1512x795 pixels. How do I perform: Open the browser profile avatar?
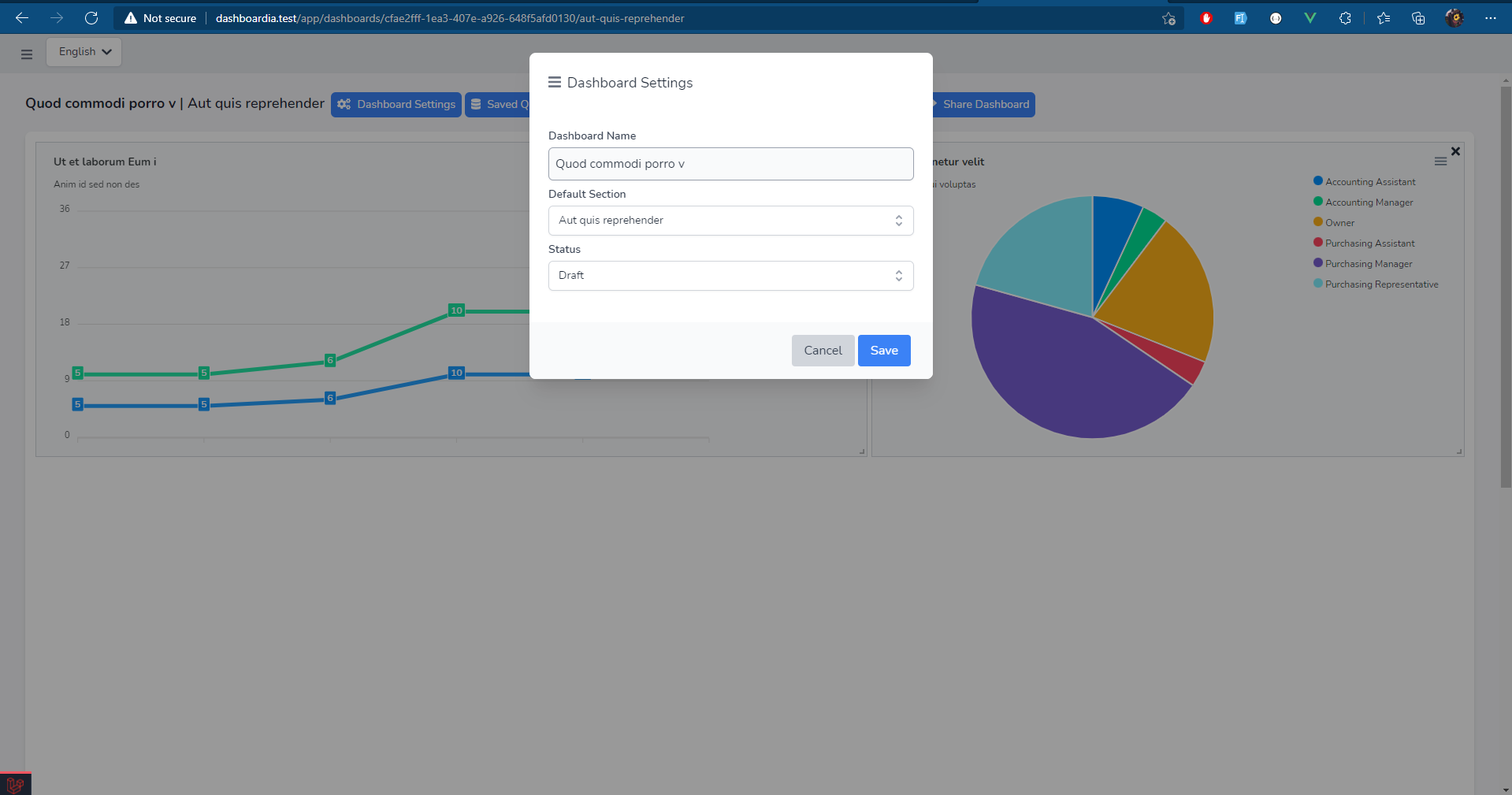[1454, 18]
